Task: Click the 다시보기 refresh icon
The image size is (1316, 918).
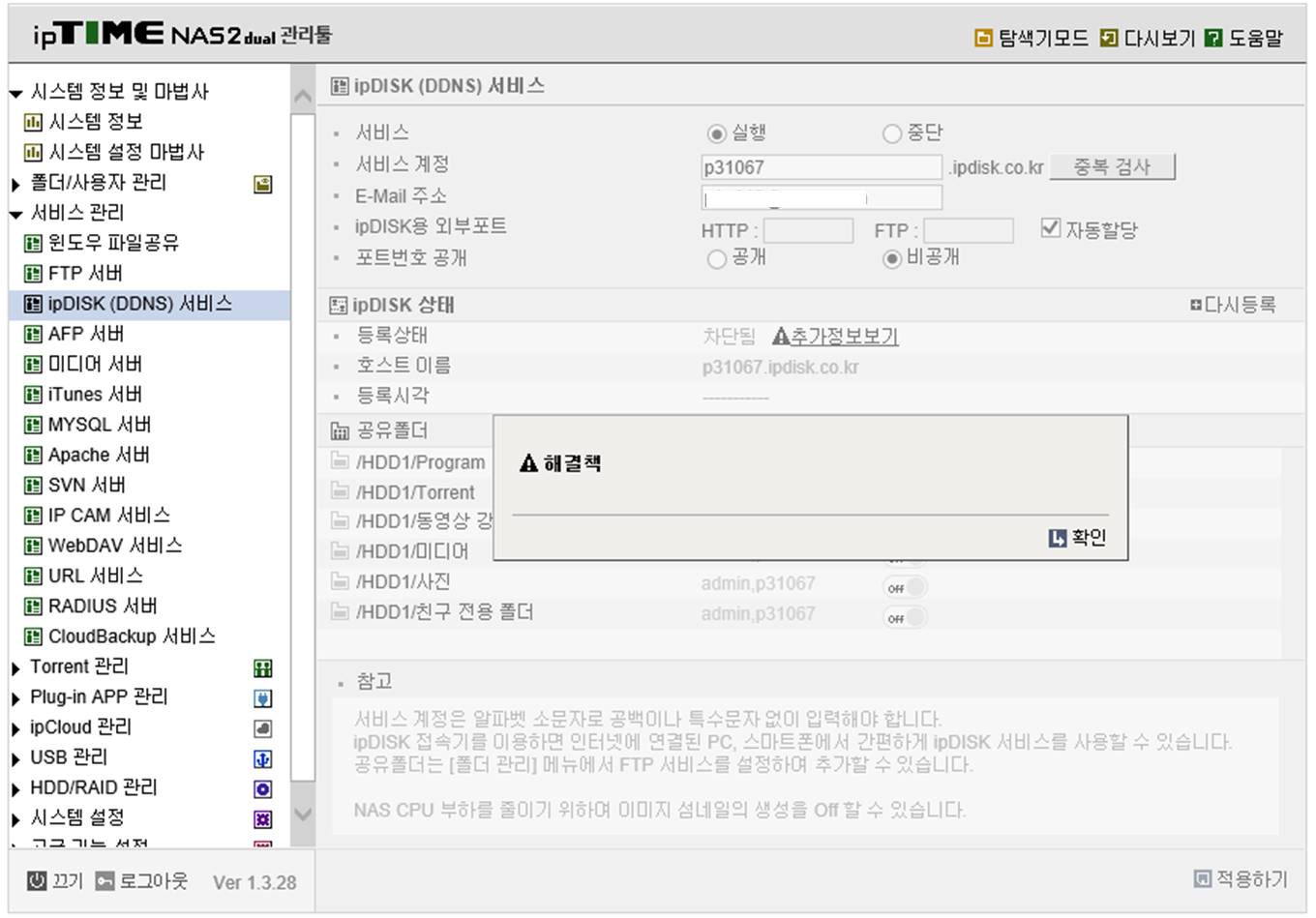Action: [1109, 38]
